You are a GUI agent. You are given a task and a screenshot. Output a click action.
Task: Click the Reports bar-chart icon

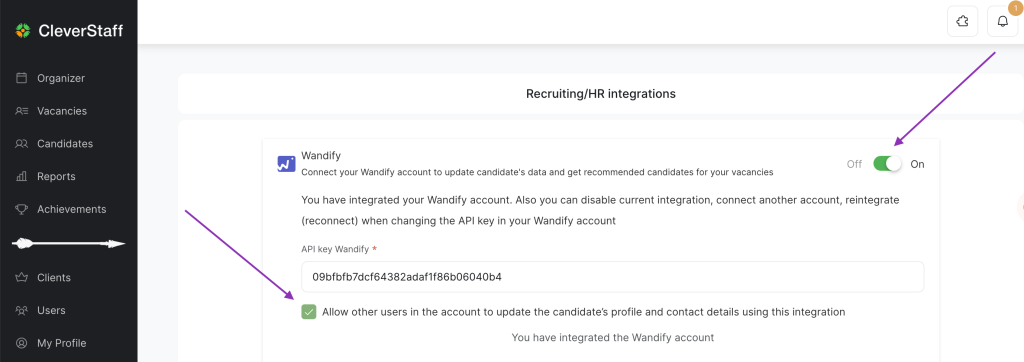coord(22,176)
